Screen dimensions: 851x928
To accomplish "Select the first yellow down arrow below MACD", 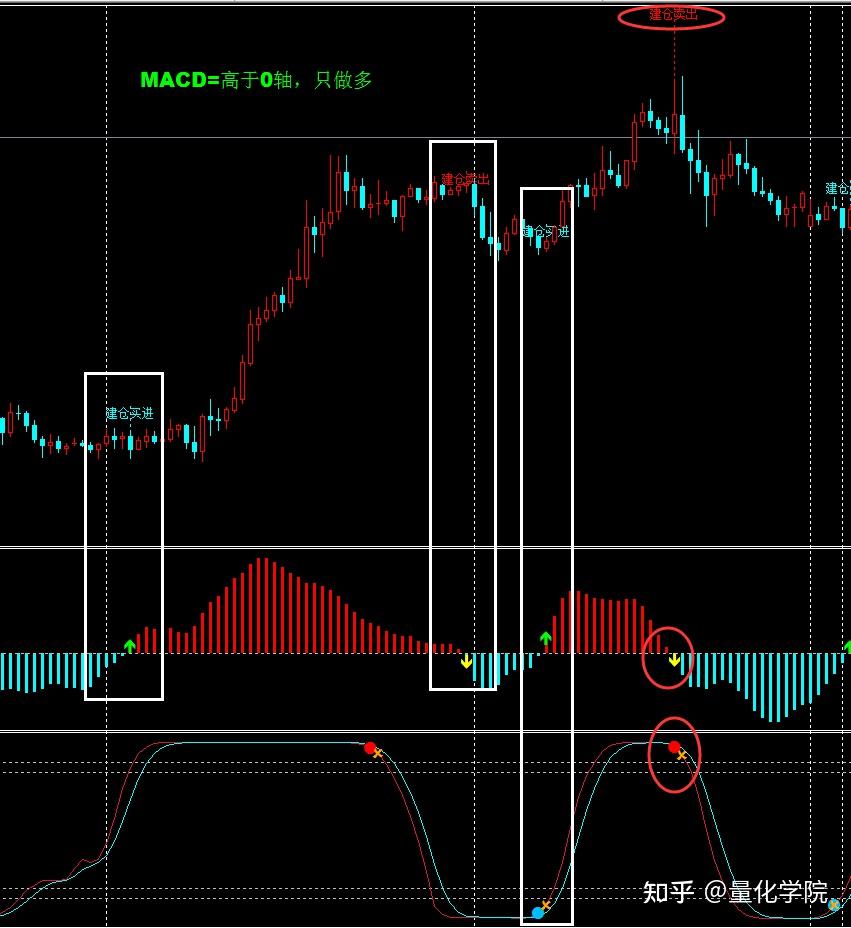I will (466, 661).
